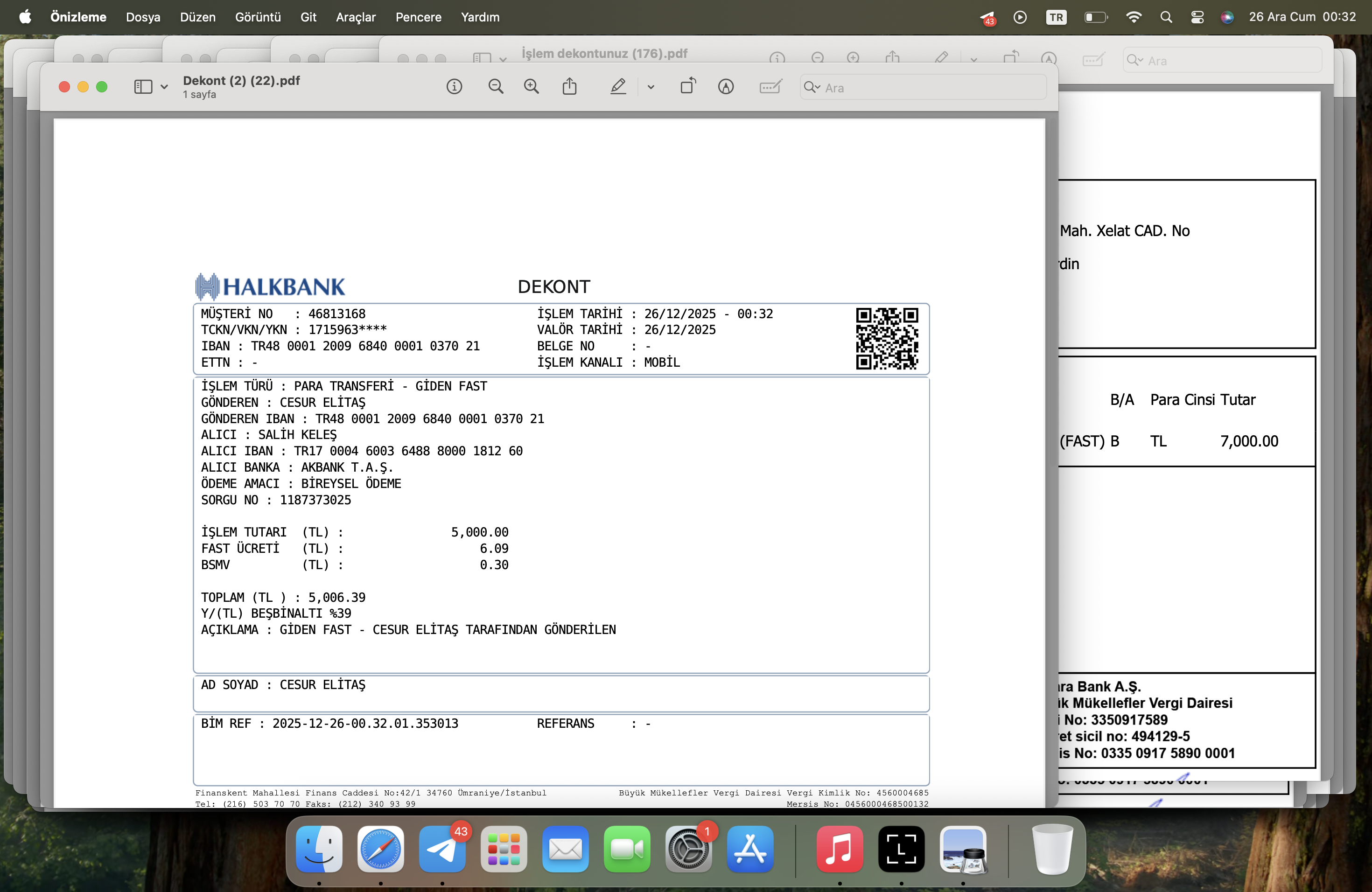Click the 5,000.00 İşlem Tutarı value
Viewport: 1372px width, 892px height.
click(x=480, y=532)
